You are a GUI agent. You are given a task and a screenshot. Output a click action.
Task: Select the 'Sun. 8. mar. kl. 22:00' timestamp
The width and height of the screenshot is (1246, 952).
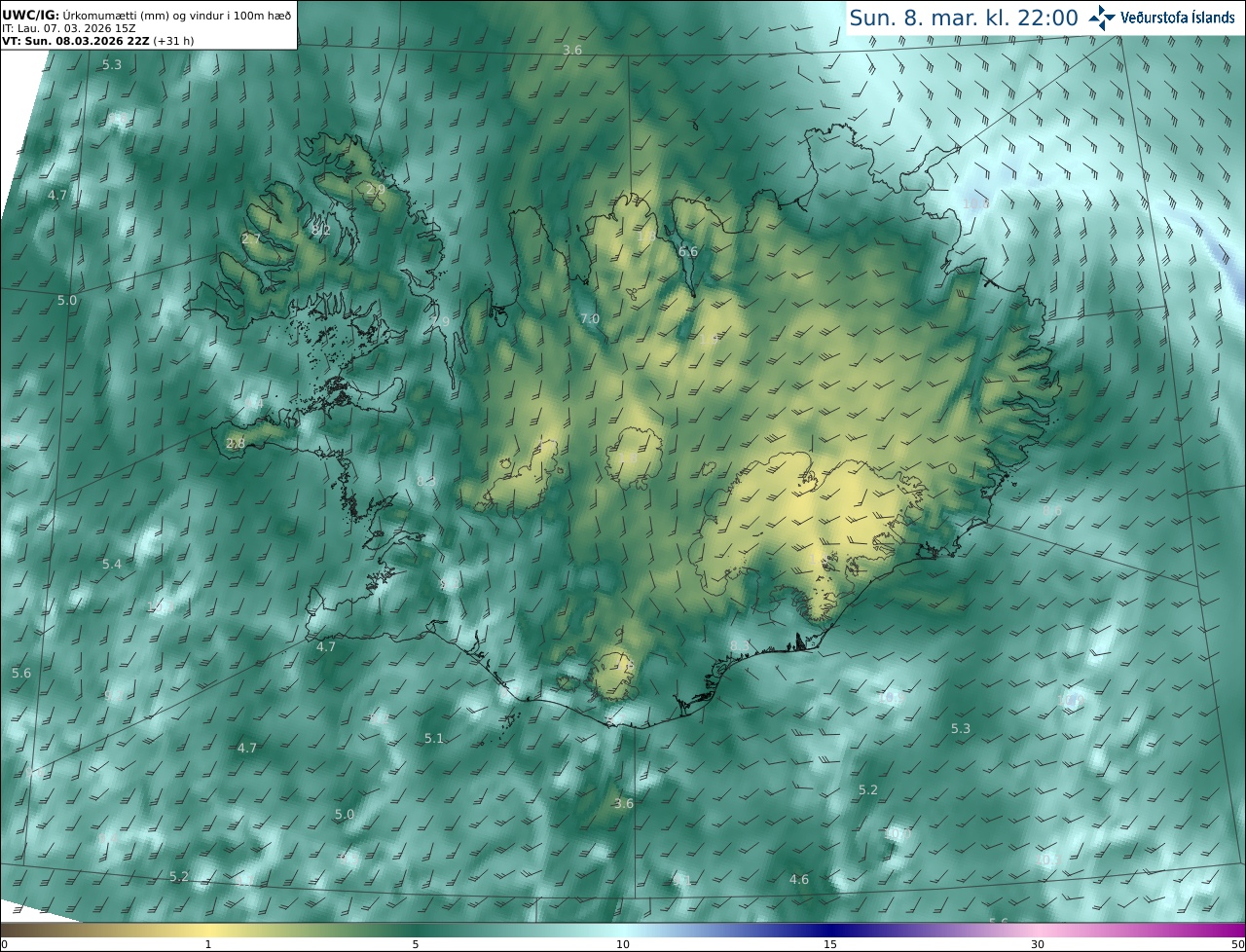[963, 18]
